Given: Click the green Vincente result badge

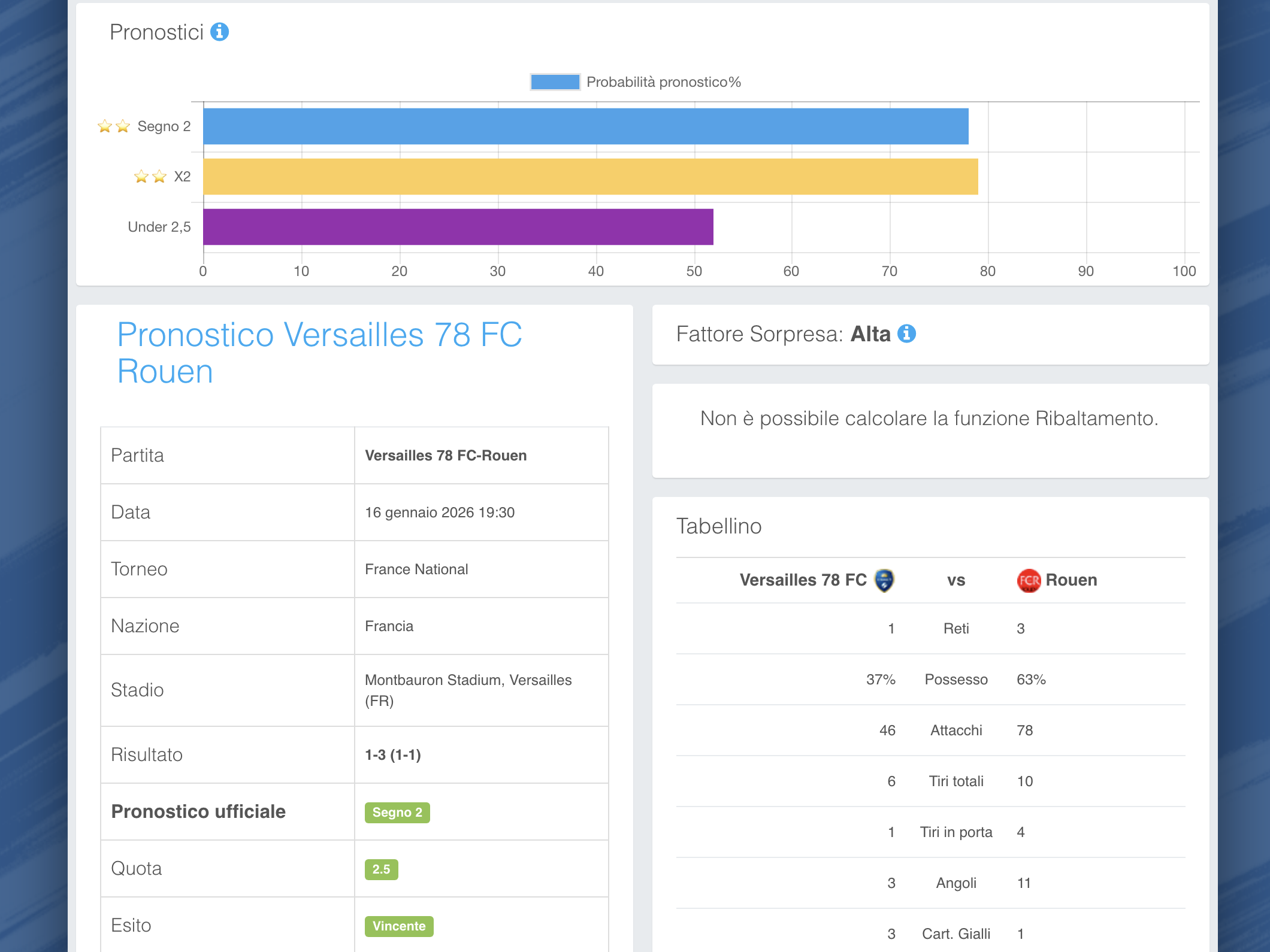Looking at the screenshot, I should pos(399,926).
